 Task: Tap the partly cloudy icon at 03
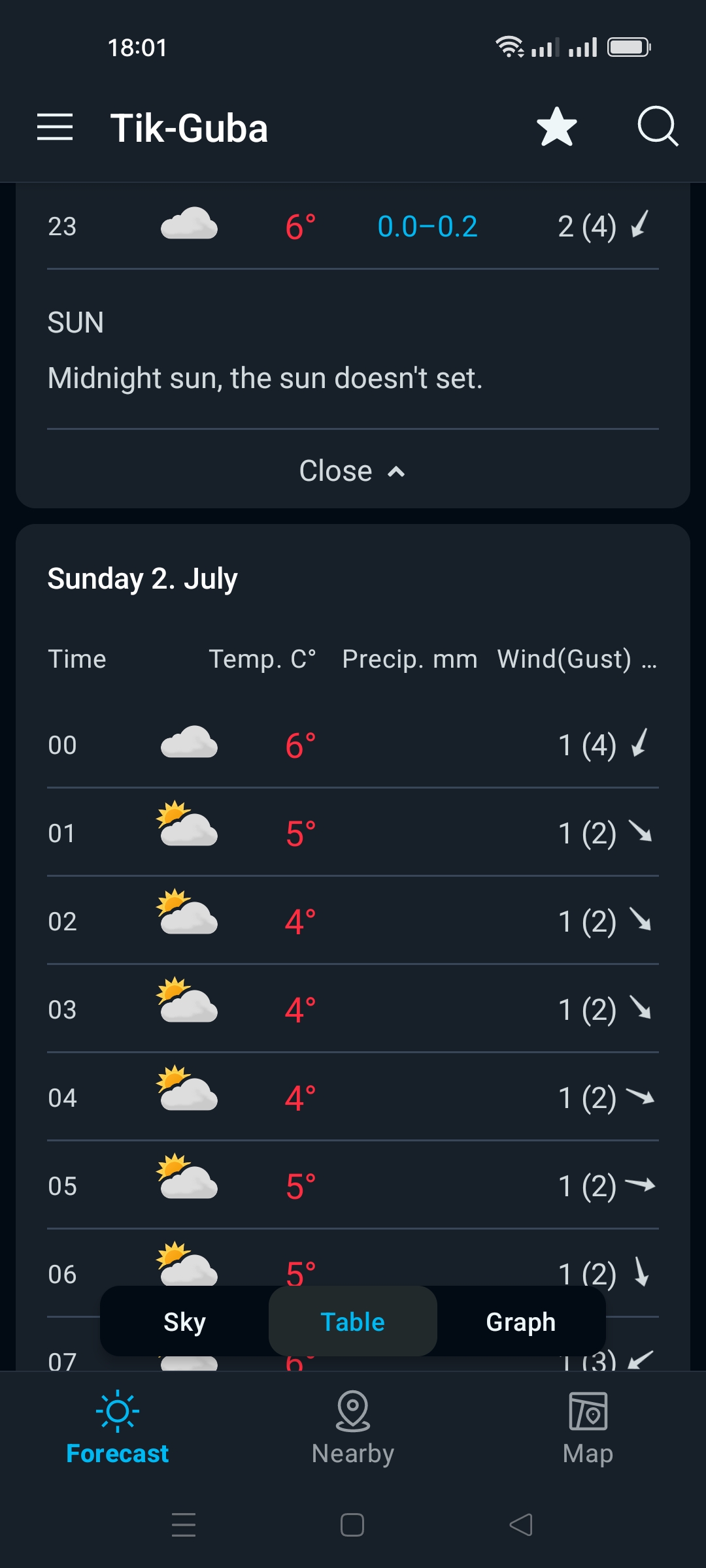(x=187, y=1000)
